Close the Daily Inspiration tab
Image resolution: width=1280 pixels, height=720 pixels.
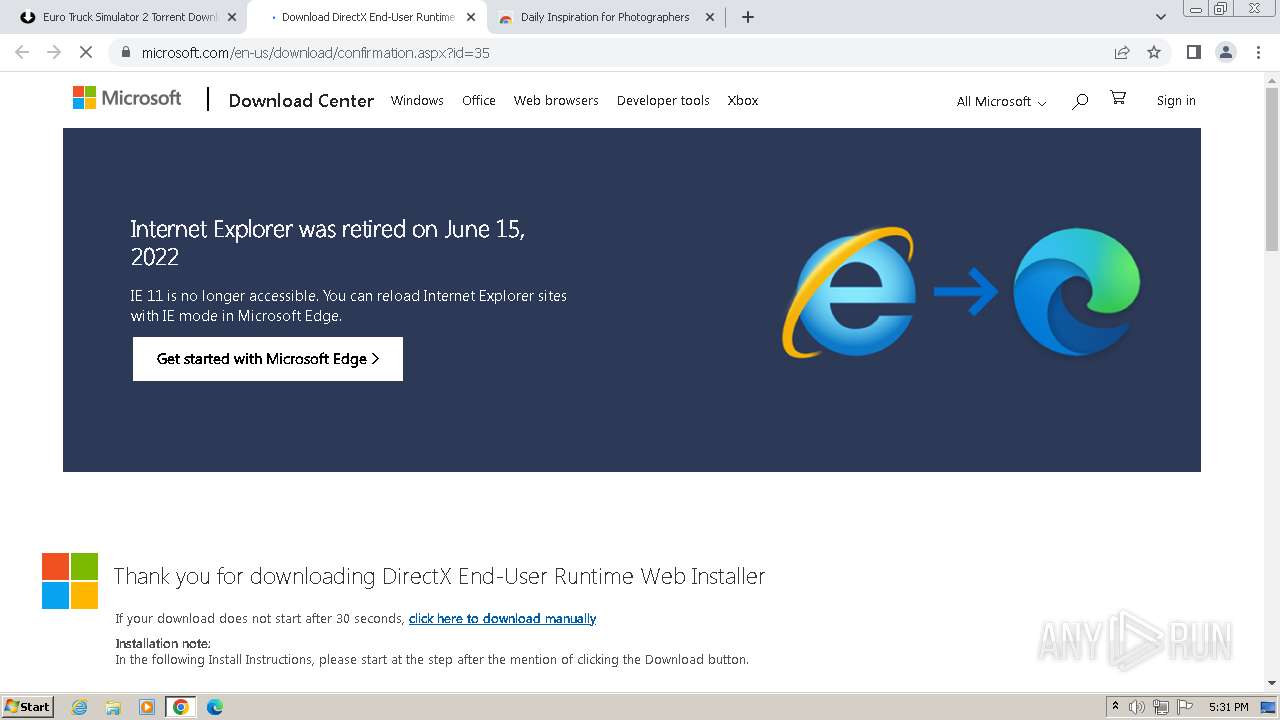click(x=710, y=17)
